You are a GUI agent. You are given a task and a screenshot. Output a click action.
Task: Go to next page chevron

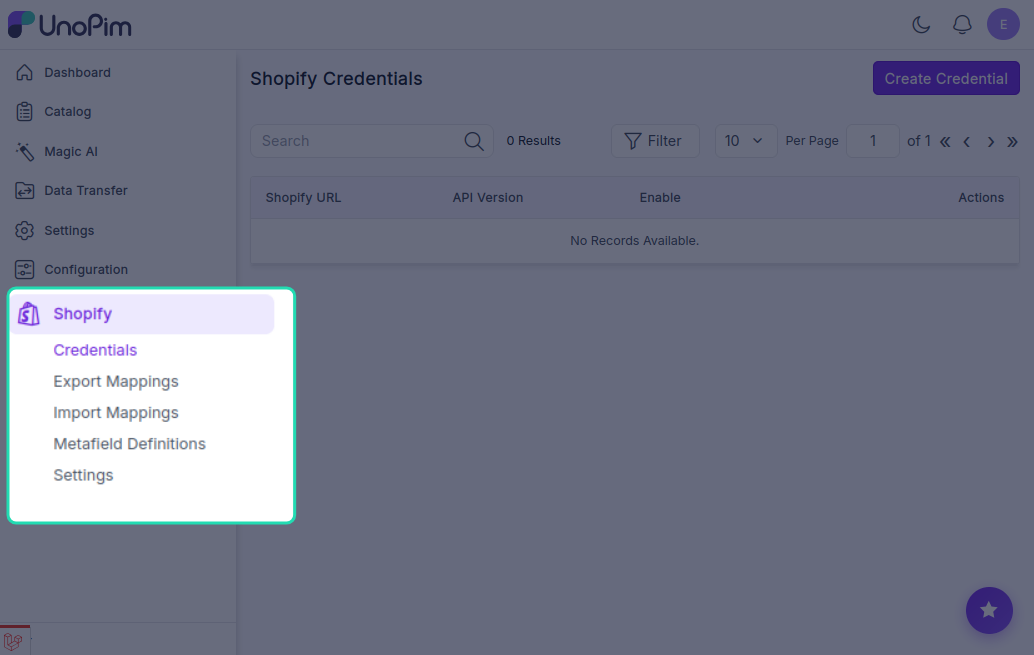click(990, 142)
